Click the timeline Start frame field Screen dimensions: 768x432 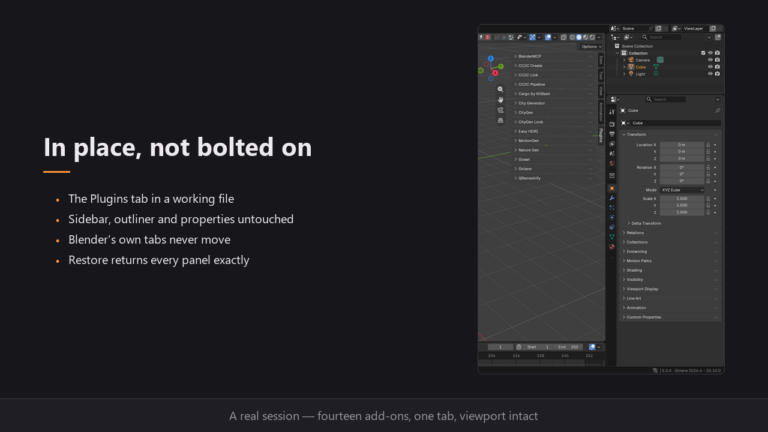pos(539,347)
